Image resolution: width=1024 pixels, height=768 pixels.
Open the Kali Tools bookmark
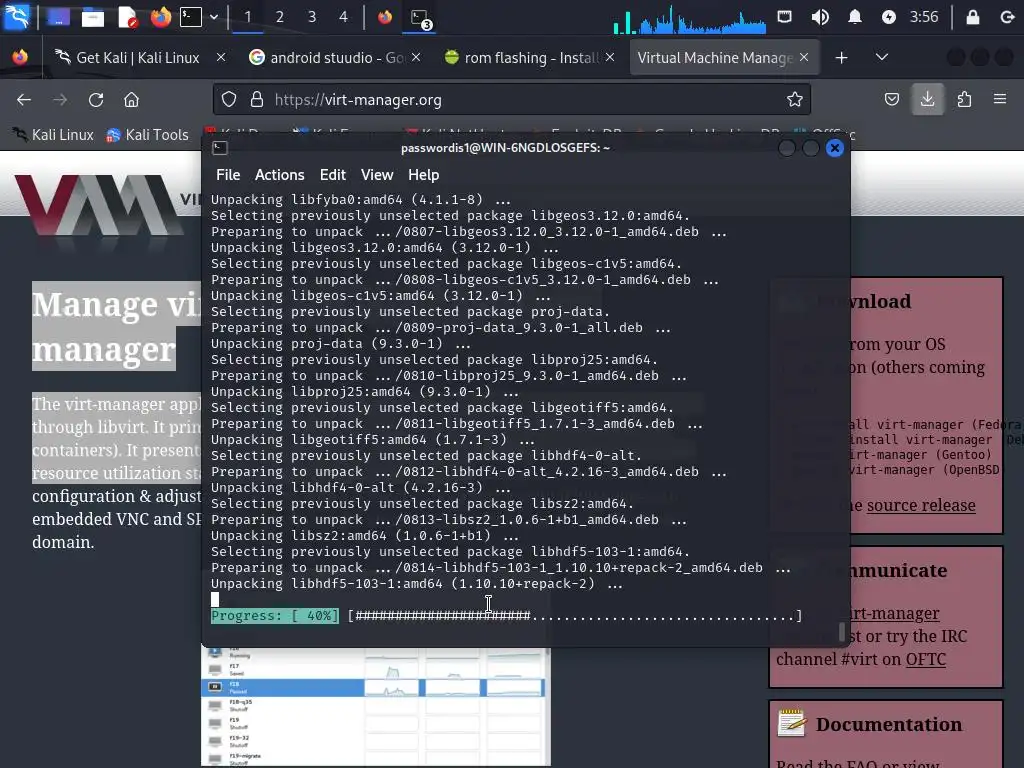[x=148, y=135]
